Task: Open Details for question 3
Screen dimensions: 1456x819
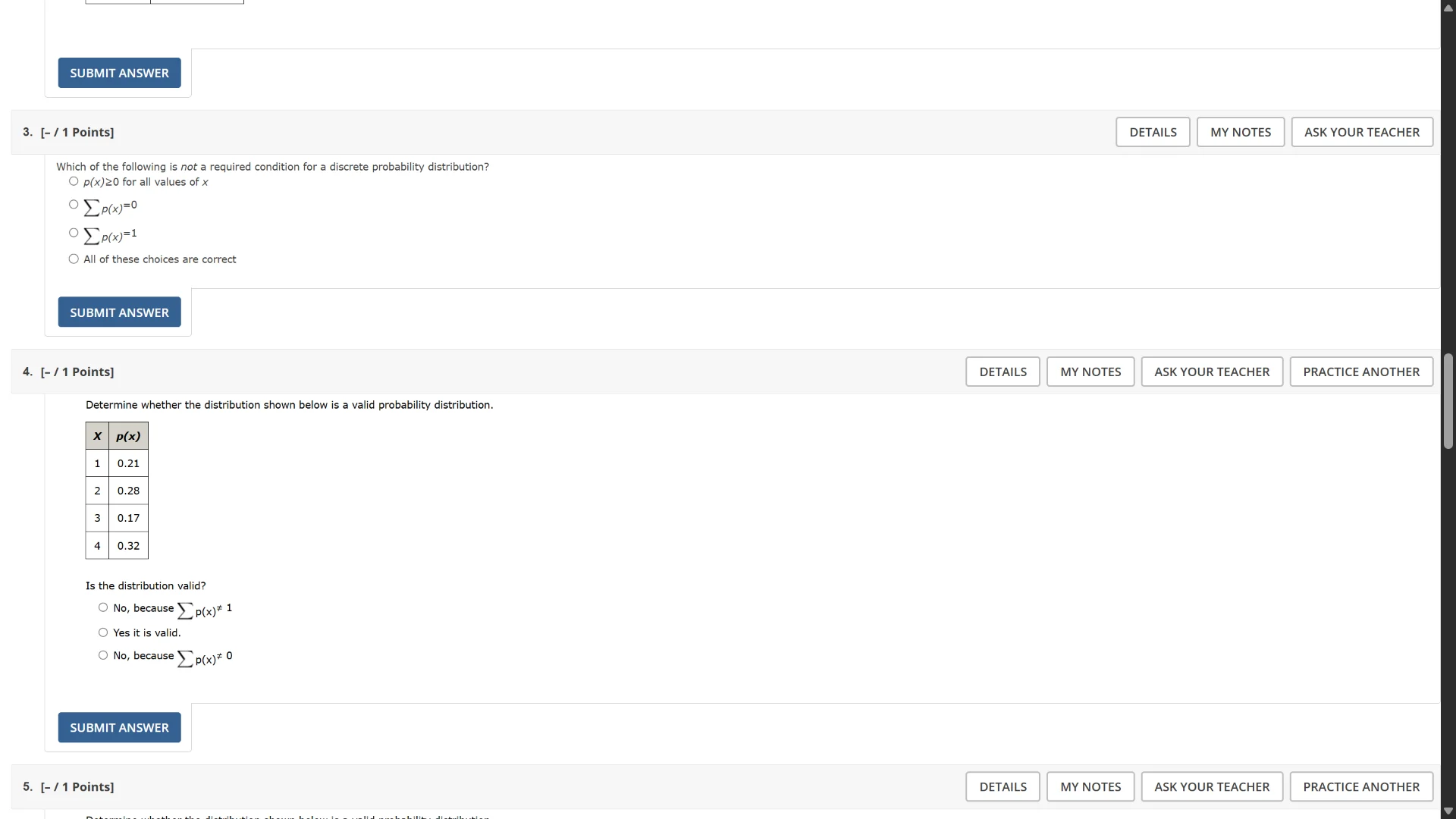Action: pos(1152,132)
